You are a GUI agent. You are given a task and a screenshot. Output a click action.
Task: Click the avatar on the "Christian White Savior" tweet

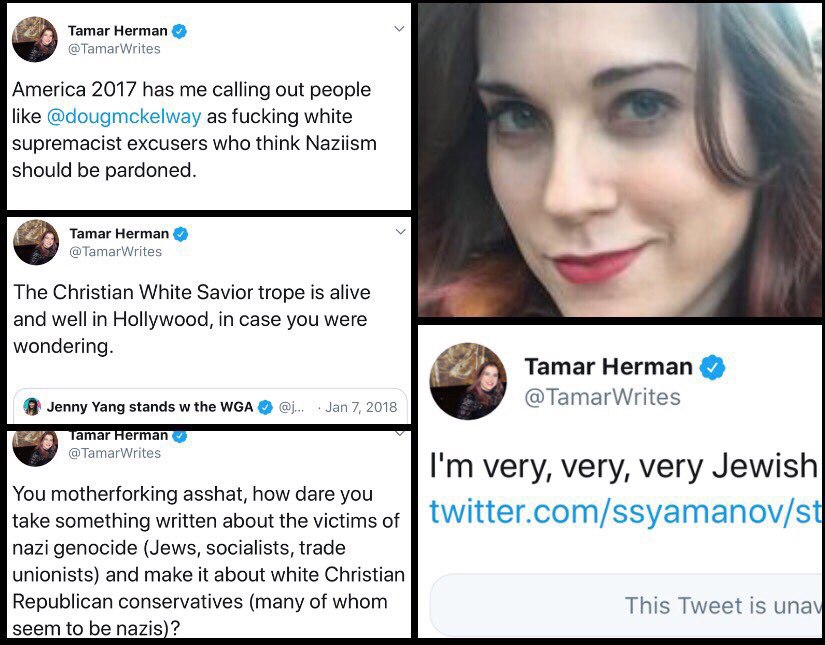pyautogui.click(x=35, y=242)
